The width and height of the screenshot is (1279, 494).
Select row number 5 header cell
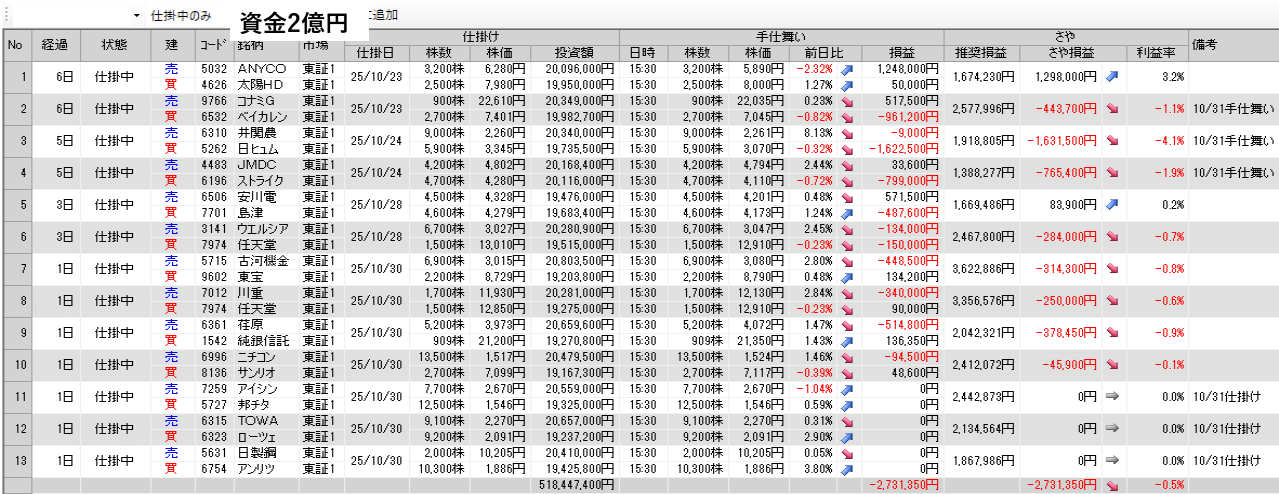click(15, 204)
